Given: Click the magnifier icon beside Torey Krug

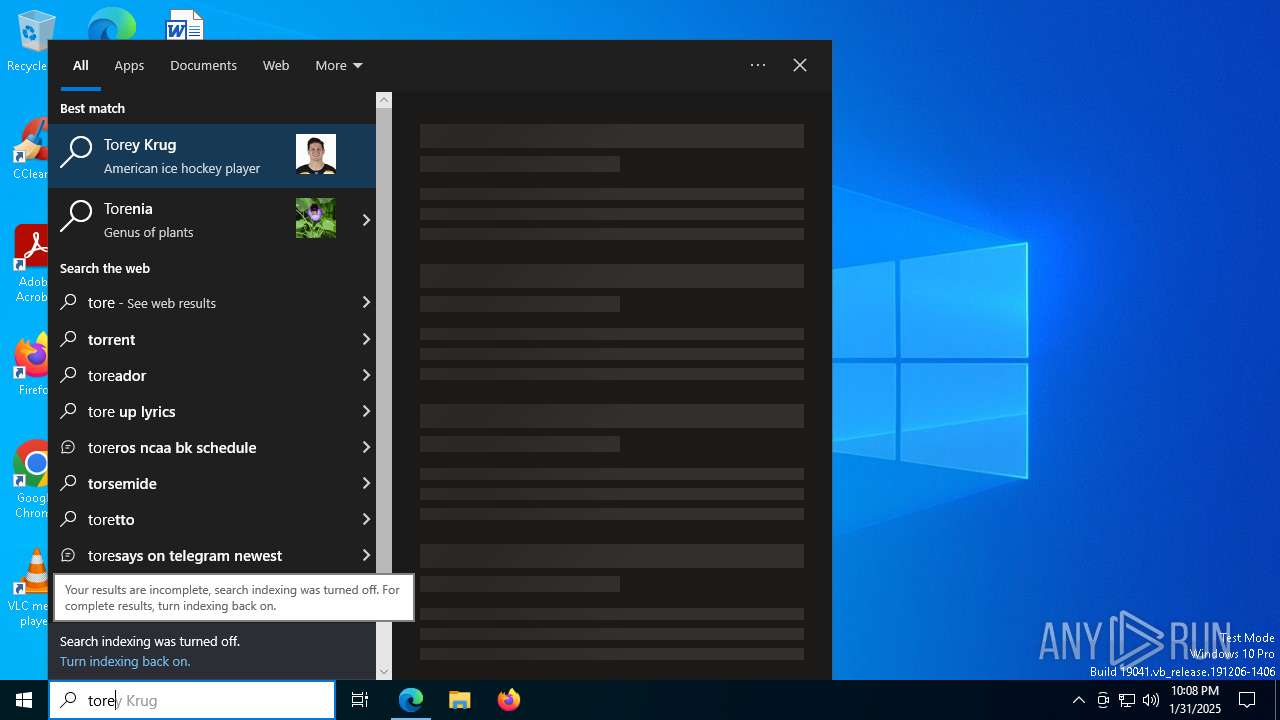Looking at the screenshot, I should [x=76, y=153].
